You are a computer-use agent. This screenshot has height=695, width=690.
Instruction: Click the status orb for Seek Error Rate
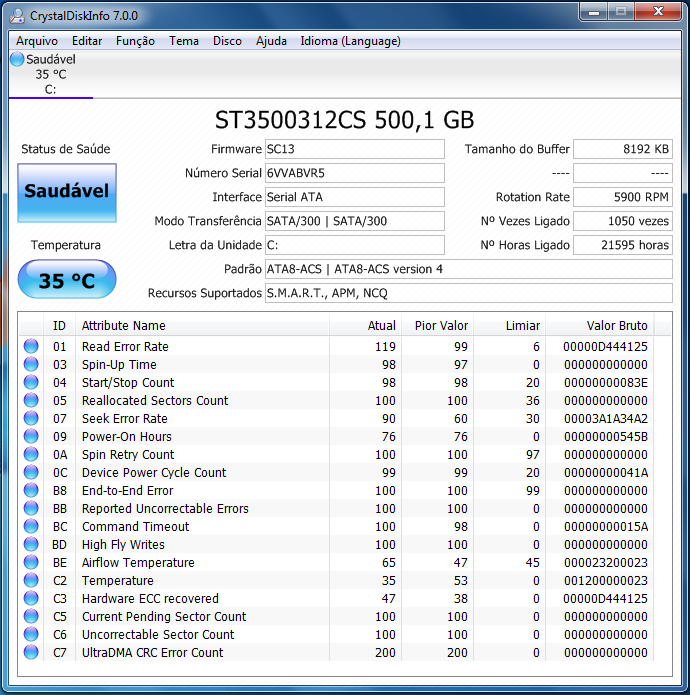tap(31, 418)
